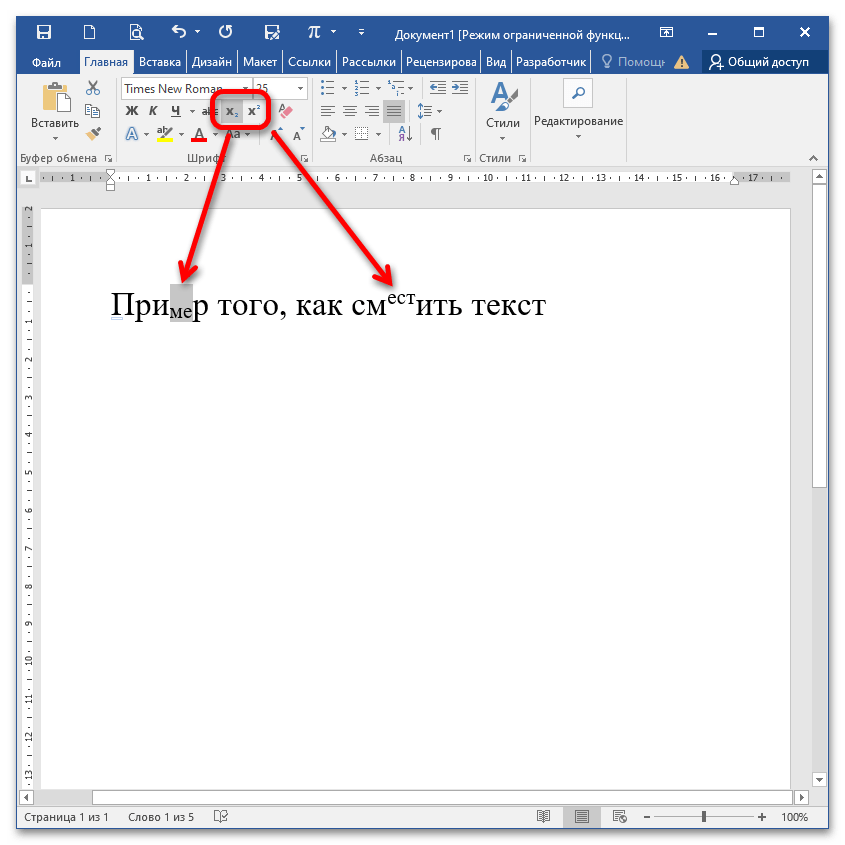Click the Clear Formatting eraser icon

click(x=284, y=111)
